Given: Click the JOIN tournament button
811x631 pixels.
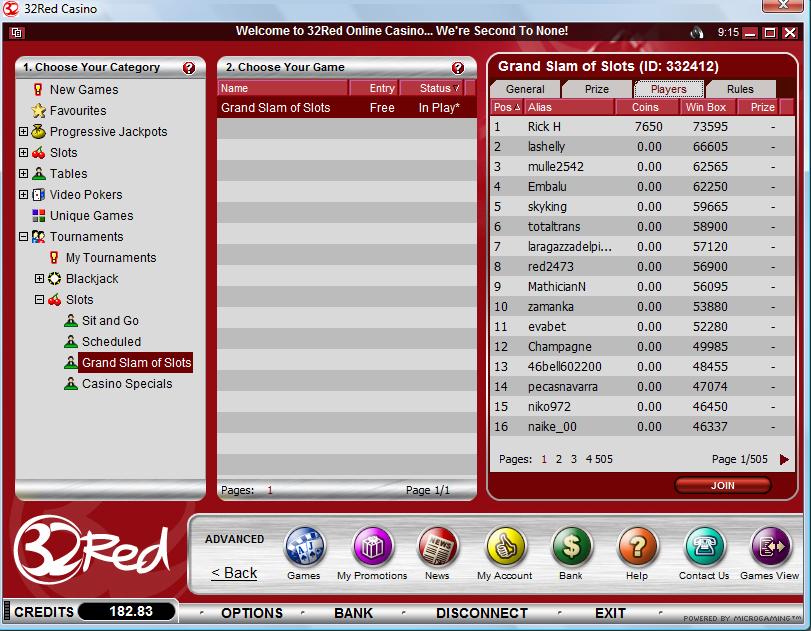Looking at the screenshot, I should coord(723,485).
